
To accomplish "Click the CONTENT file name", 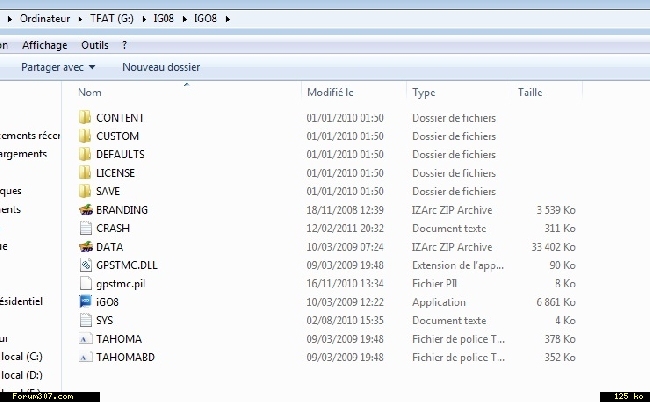I will click(120, 118).
